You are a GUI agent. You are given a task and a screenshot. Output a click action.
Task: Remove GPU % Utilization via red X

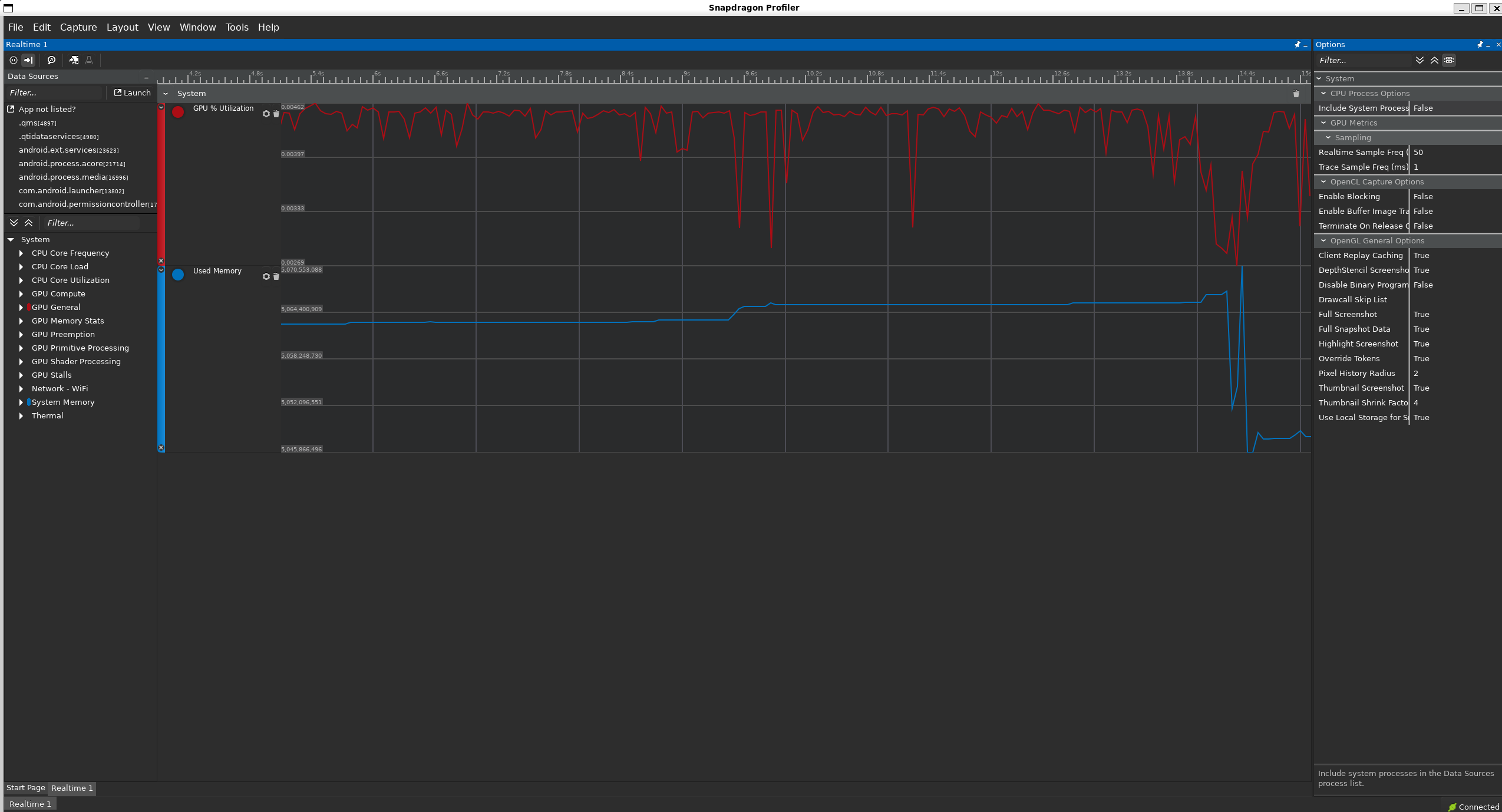(161, 260)
